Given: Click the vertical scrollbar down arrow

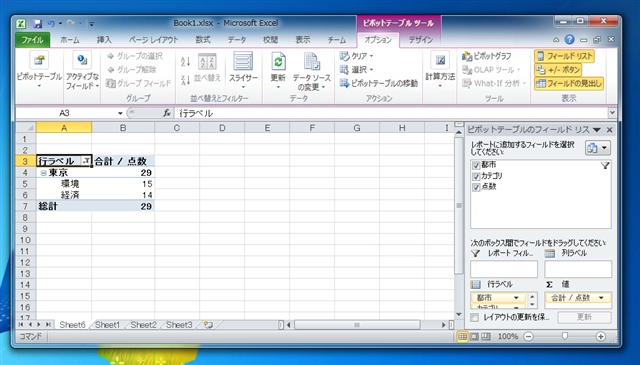Looking at the screenshot, I should click(x=459, y=314).
